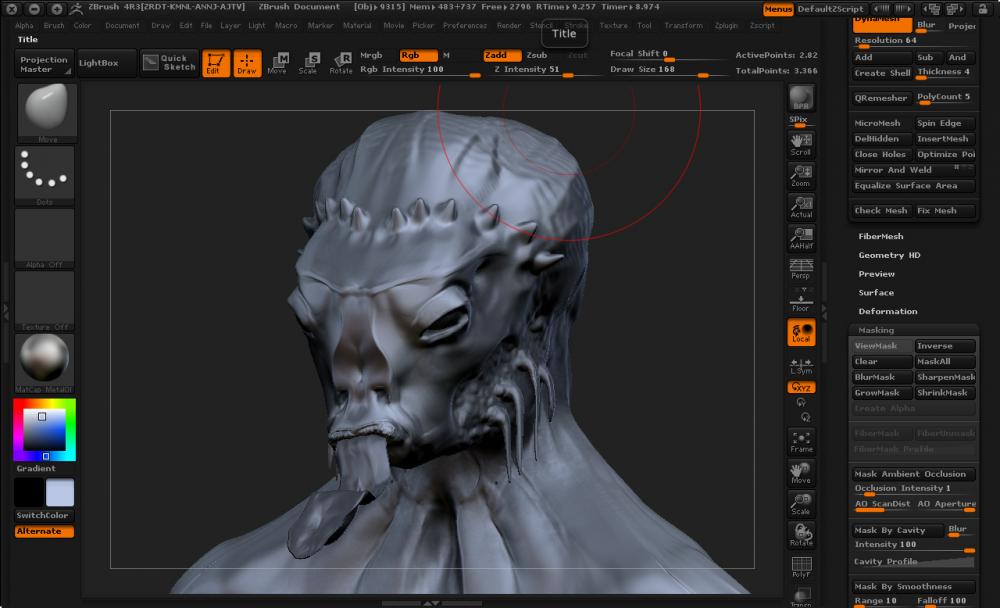The height and width of the screenshot is (608, 1000).
Task: Expand the Geometry HD section
Action: [x=889, y=255]
